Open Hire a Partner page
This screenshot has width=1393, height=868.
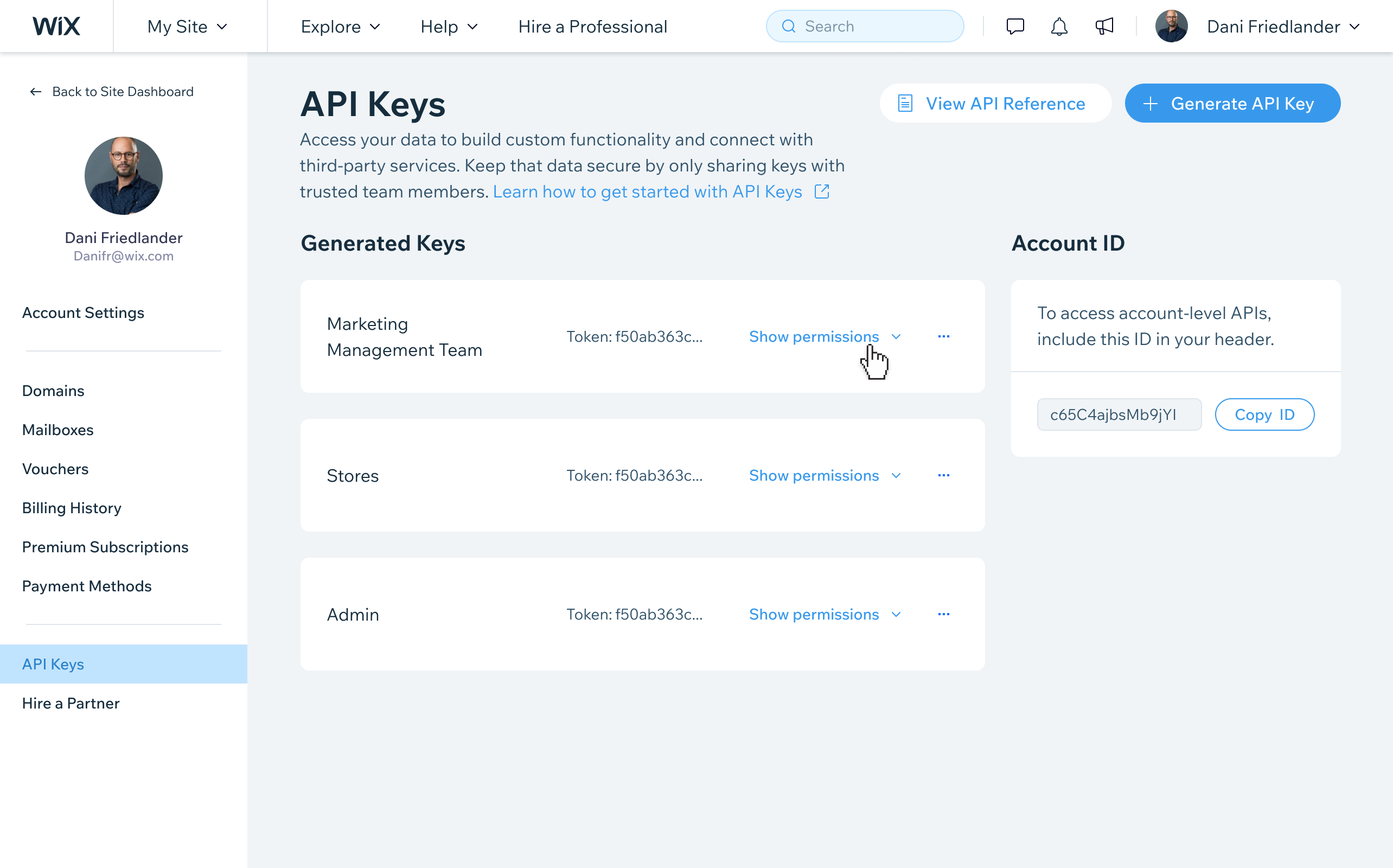pyautogui.click(x=71, y=703)
